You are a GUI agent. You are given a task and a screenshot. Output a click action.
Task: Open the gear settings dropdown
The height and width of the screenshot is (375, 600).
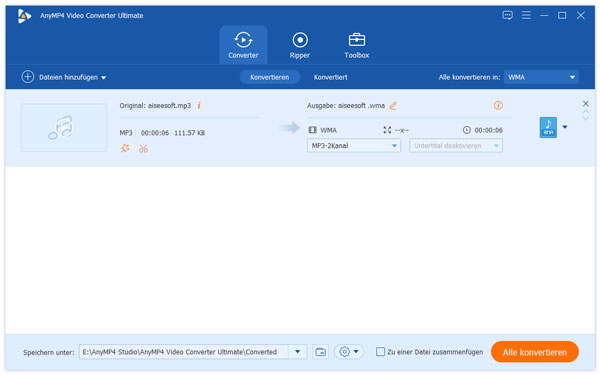[x=349, y=352]
